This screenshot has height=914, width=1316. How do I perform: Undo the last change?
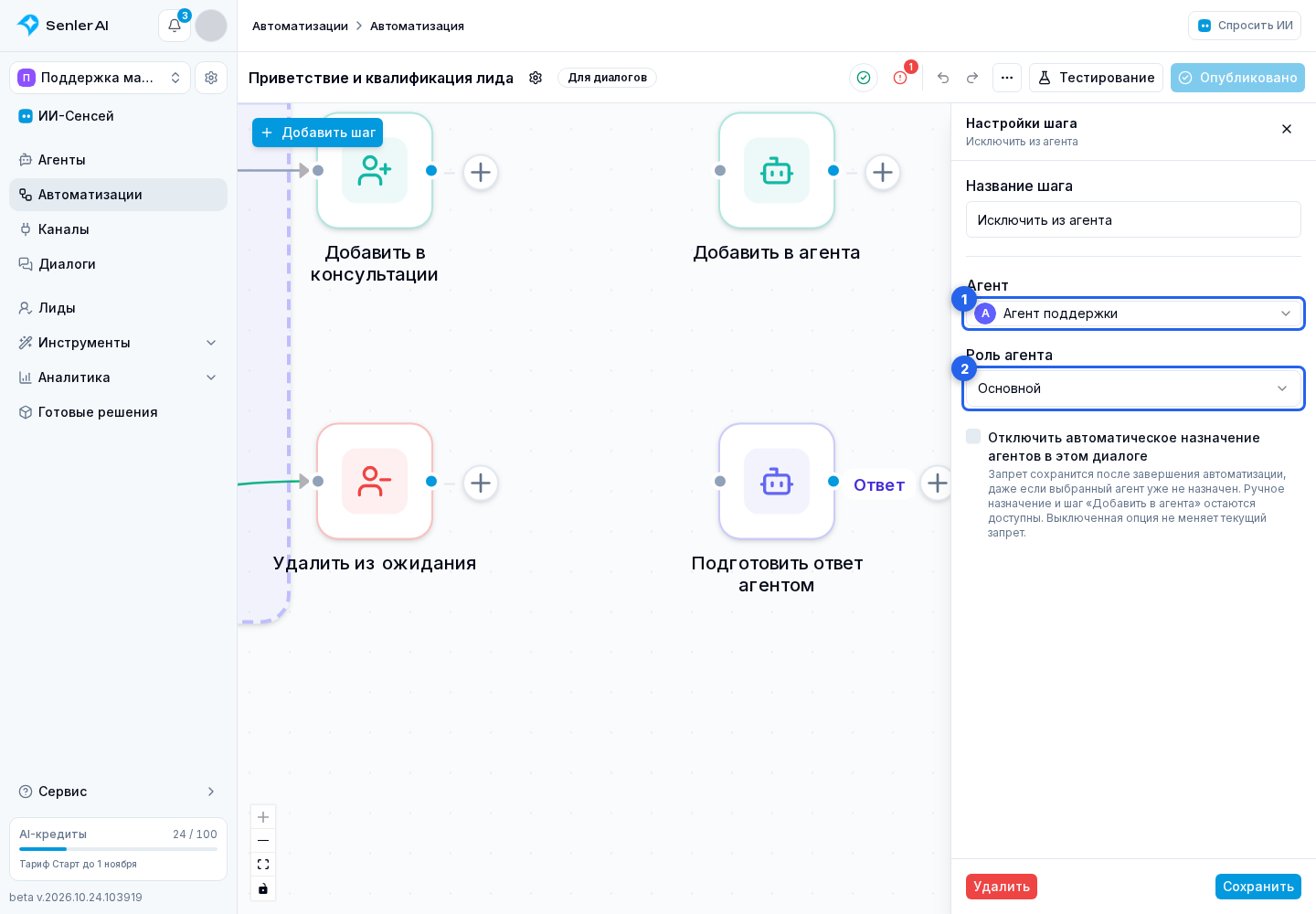click(943, 78)
